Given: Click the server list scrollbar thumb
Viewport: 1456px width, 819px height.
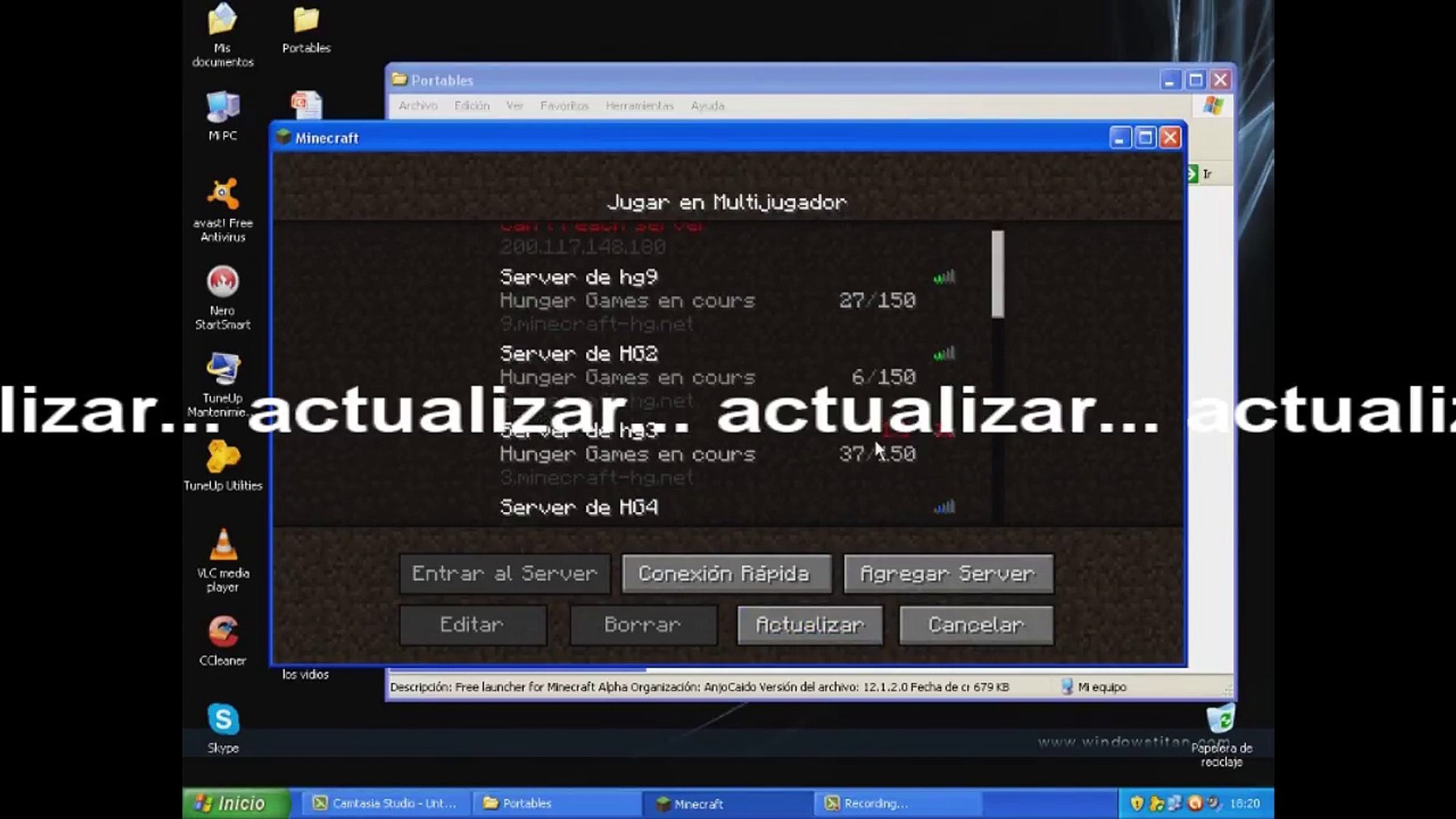Looking at the screenshot, I should tap(997, 273).
